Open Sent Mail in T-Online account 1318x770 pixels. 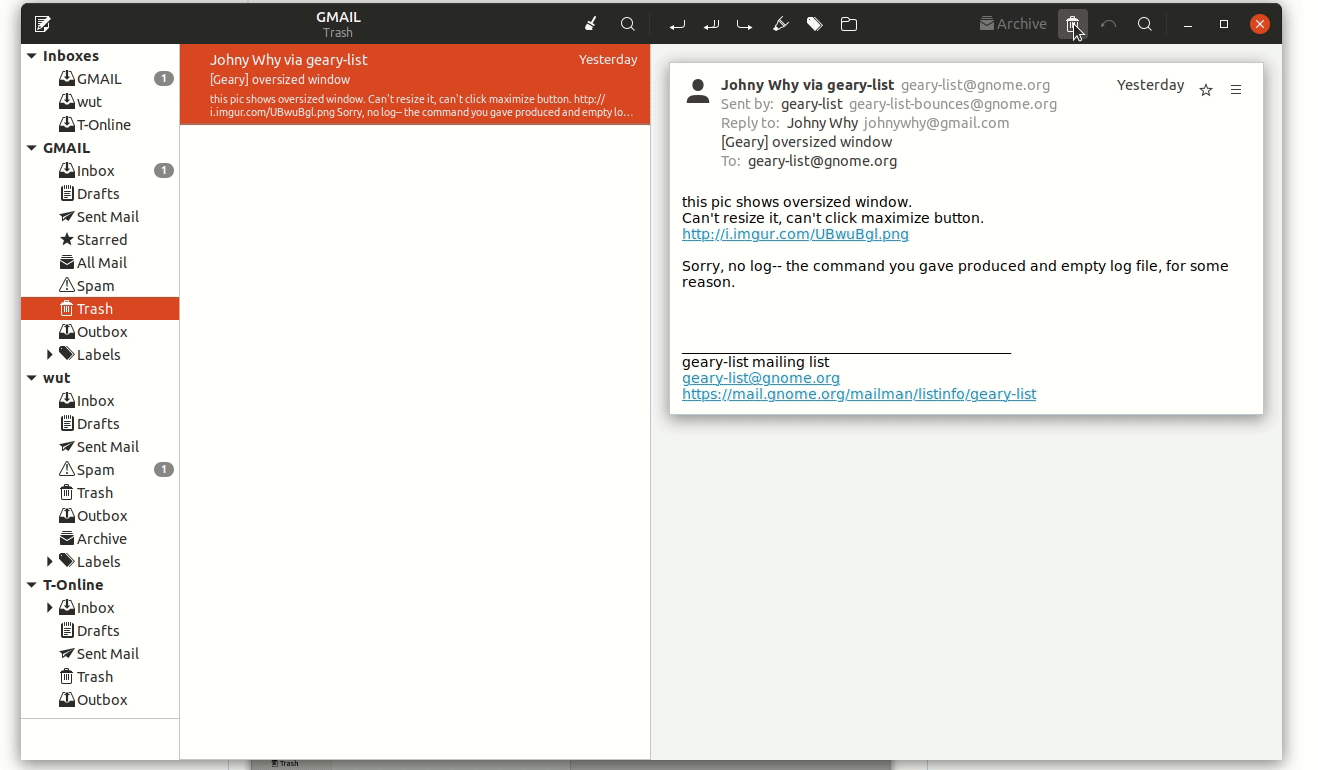tap(100, 654)
